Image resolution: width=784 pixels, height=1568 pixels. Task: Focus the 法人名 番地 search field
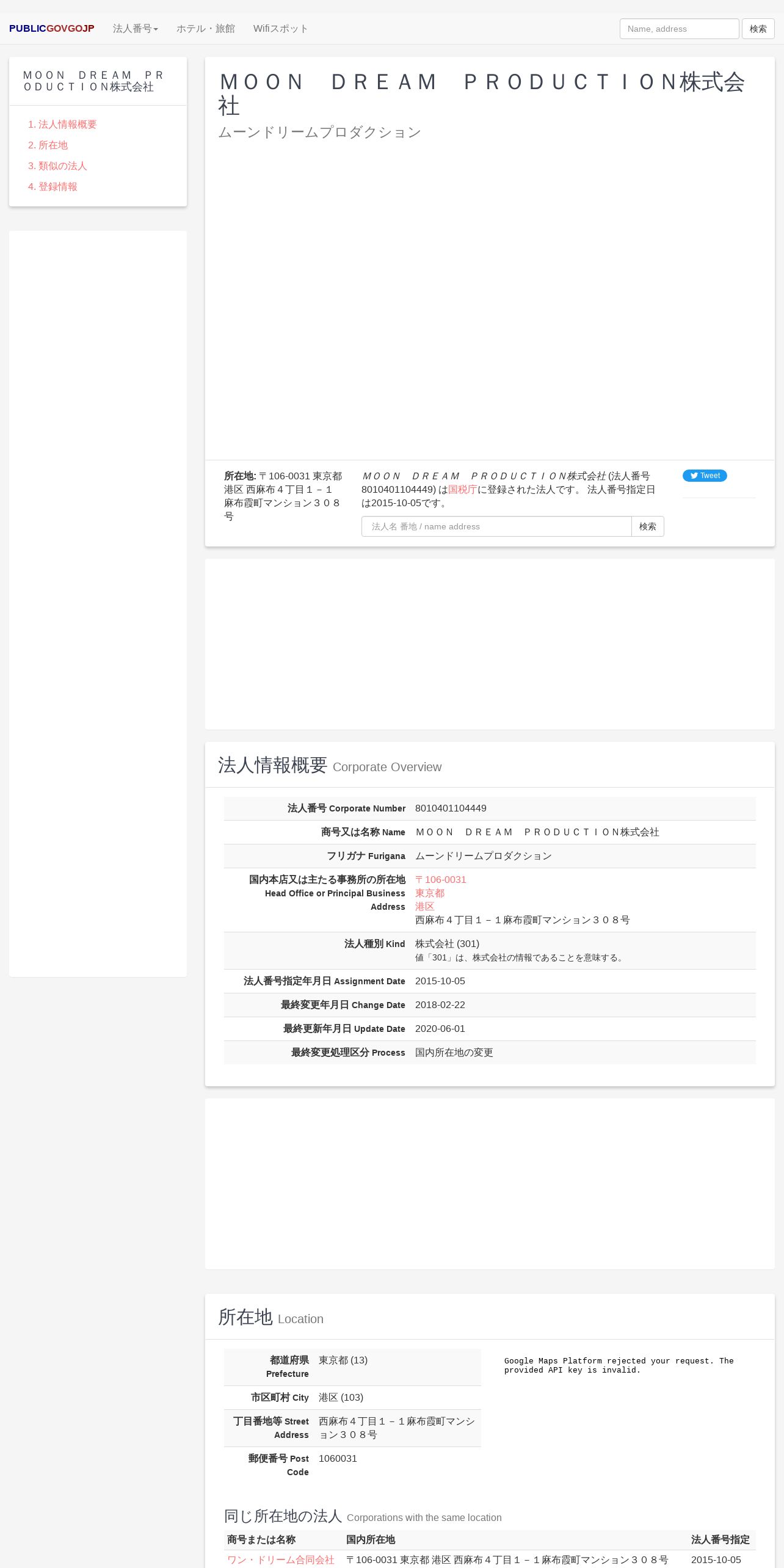click(x=496, y=526)
